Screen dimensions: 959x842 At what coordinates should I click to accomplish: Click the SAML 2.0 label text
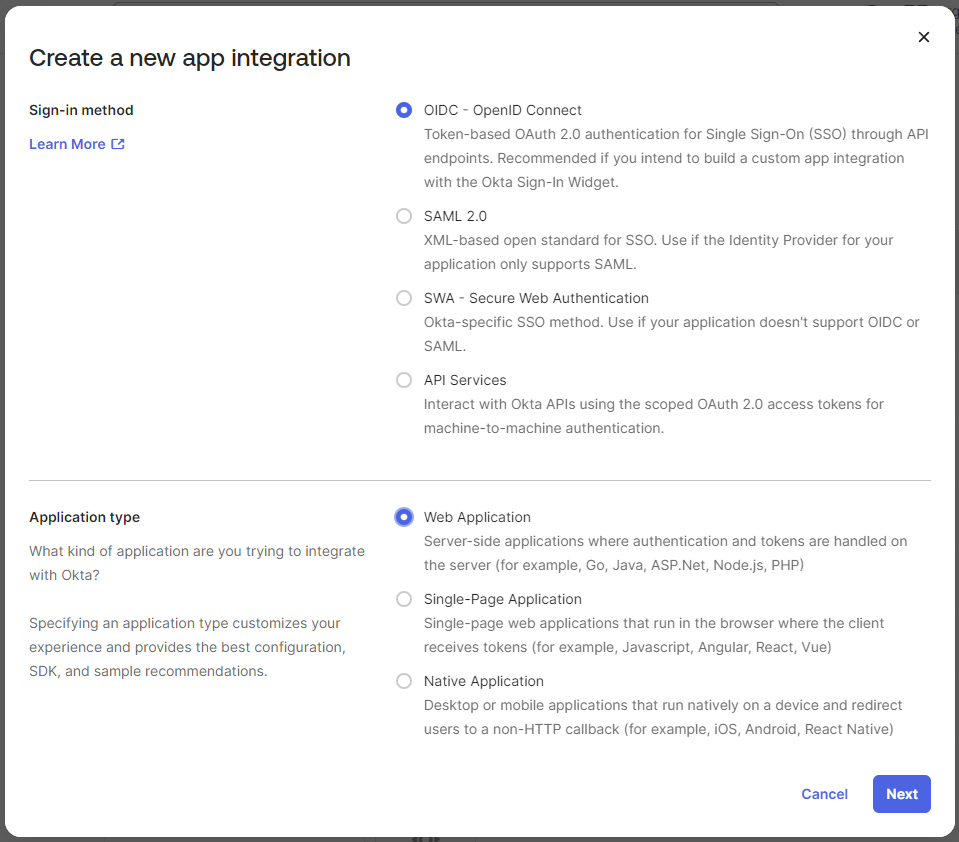point(455,216)
